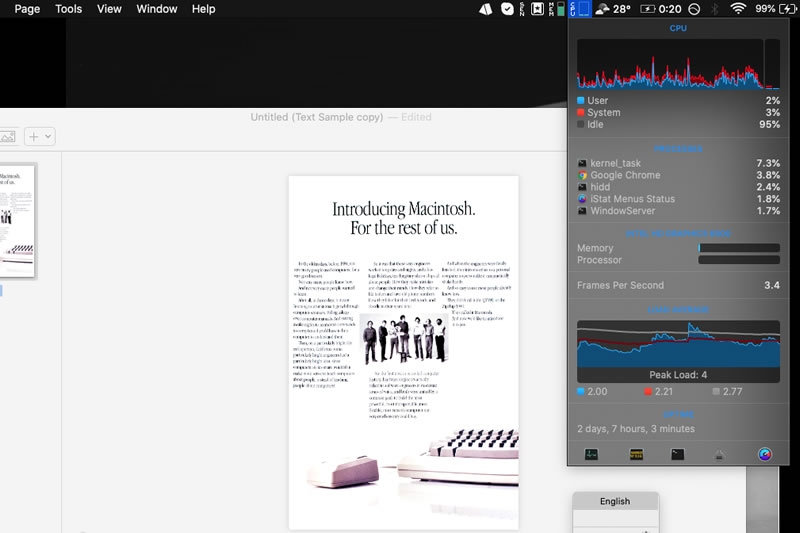This screenshot has width=800, height=533.
Task: Click the Untitled (Text Sample copy) window title
Action: [316, 117]
